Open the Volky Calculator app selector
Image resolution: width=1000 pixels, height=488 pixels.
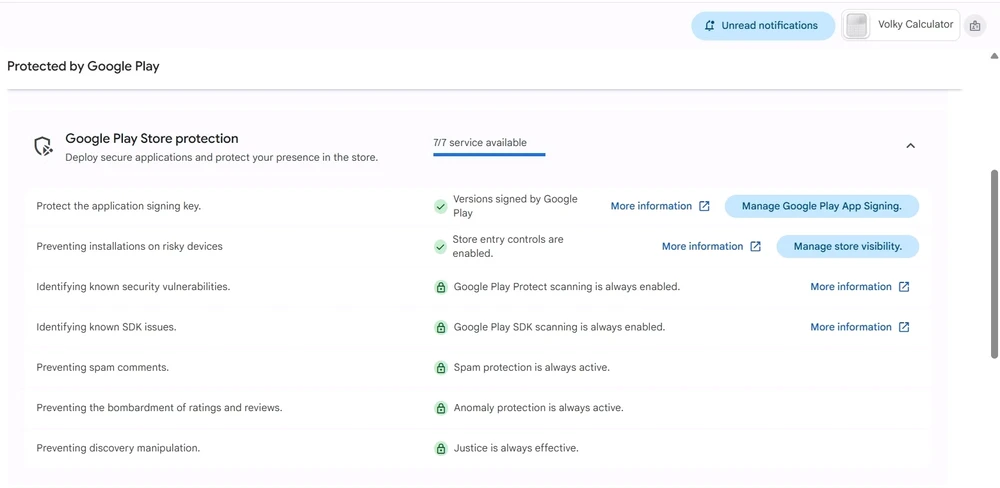pyautogui.click(x=901, y=25)
